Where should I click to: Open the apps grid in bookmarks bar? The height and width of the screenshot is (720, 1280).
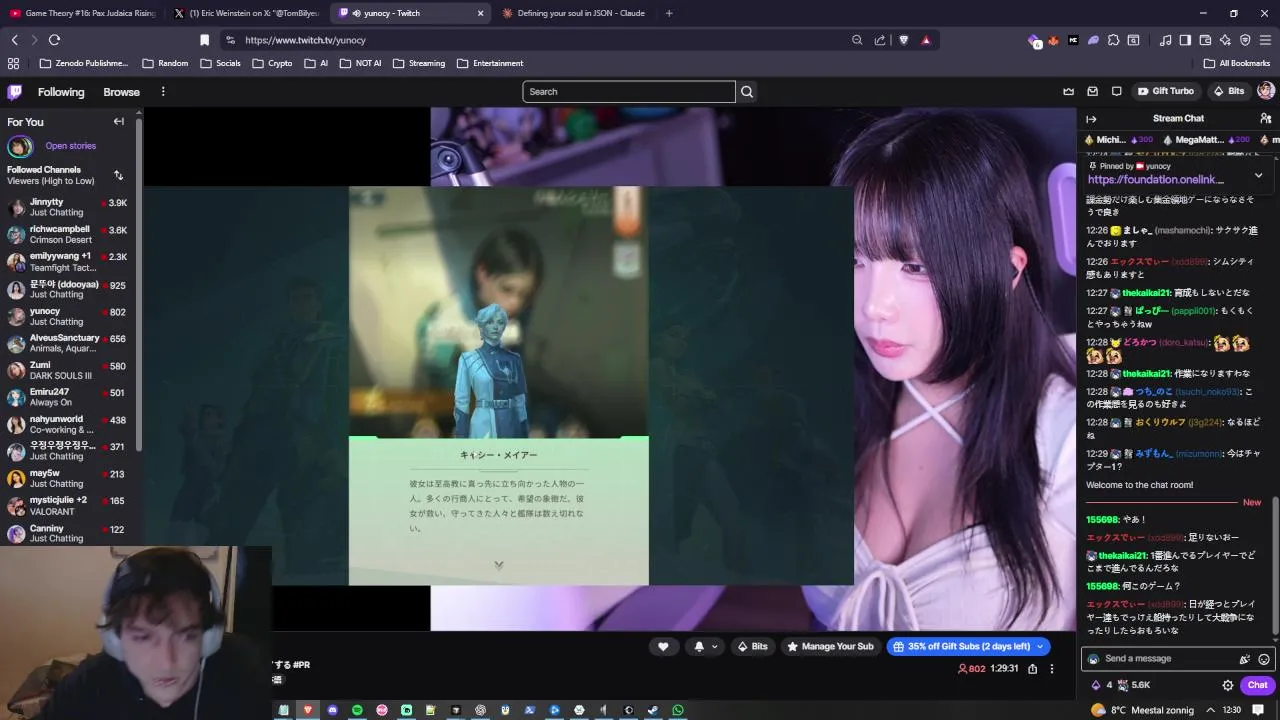coord(13,63)
